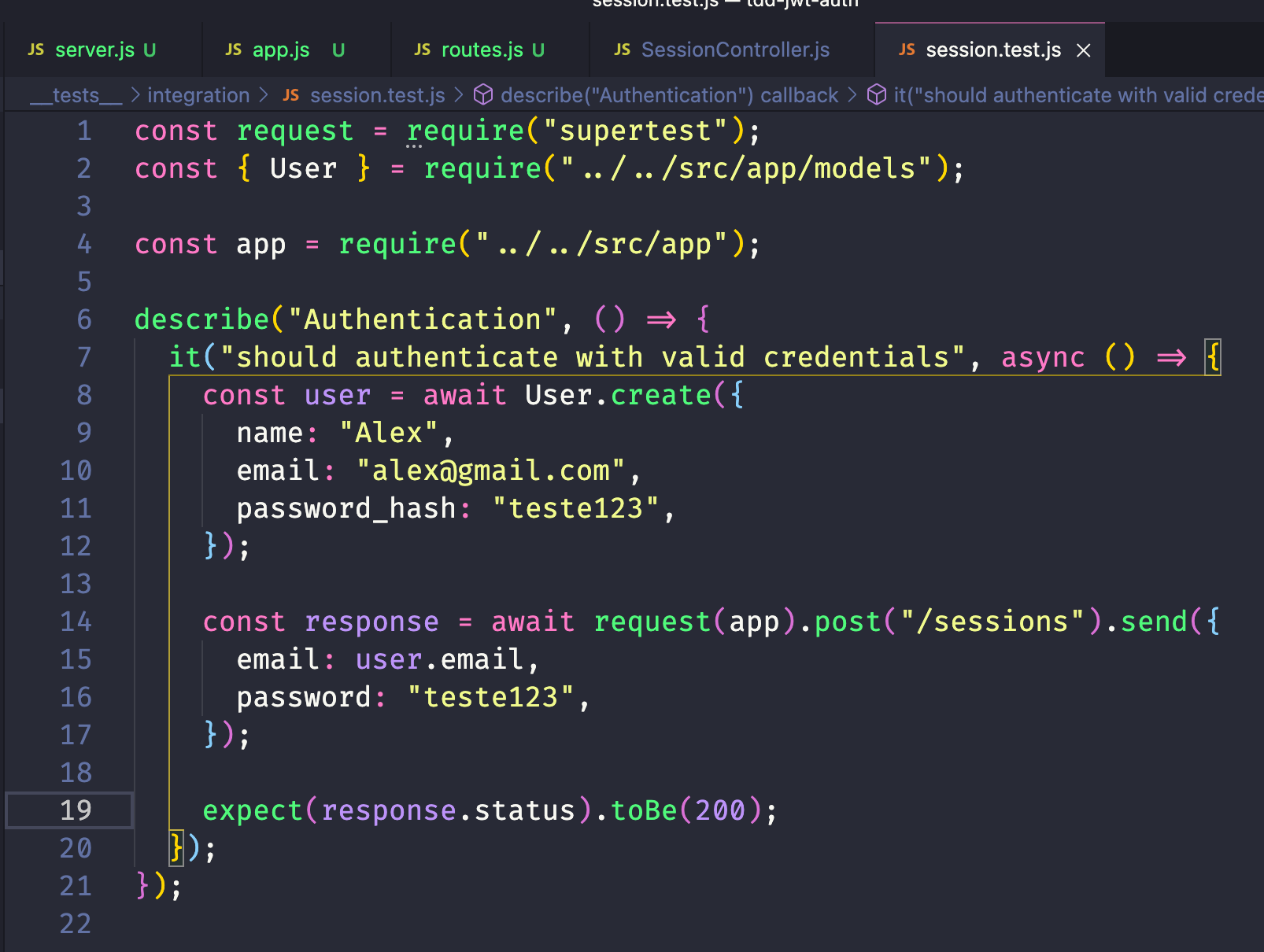The image size is (1264, 952).
Task: Close the session.test.js tab
Action: tap(1084, 50)
